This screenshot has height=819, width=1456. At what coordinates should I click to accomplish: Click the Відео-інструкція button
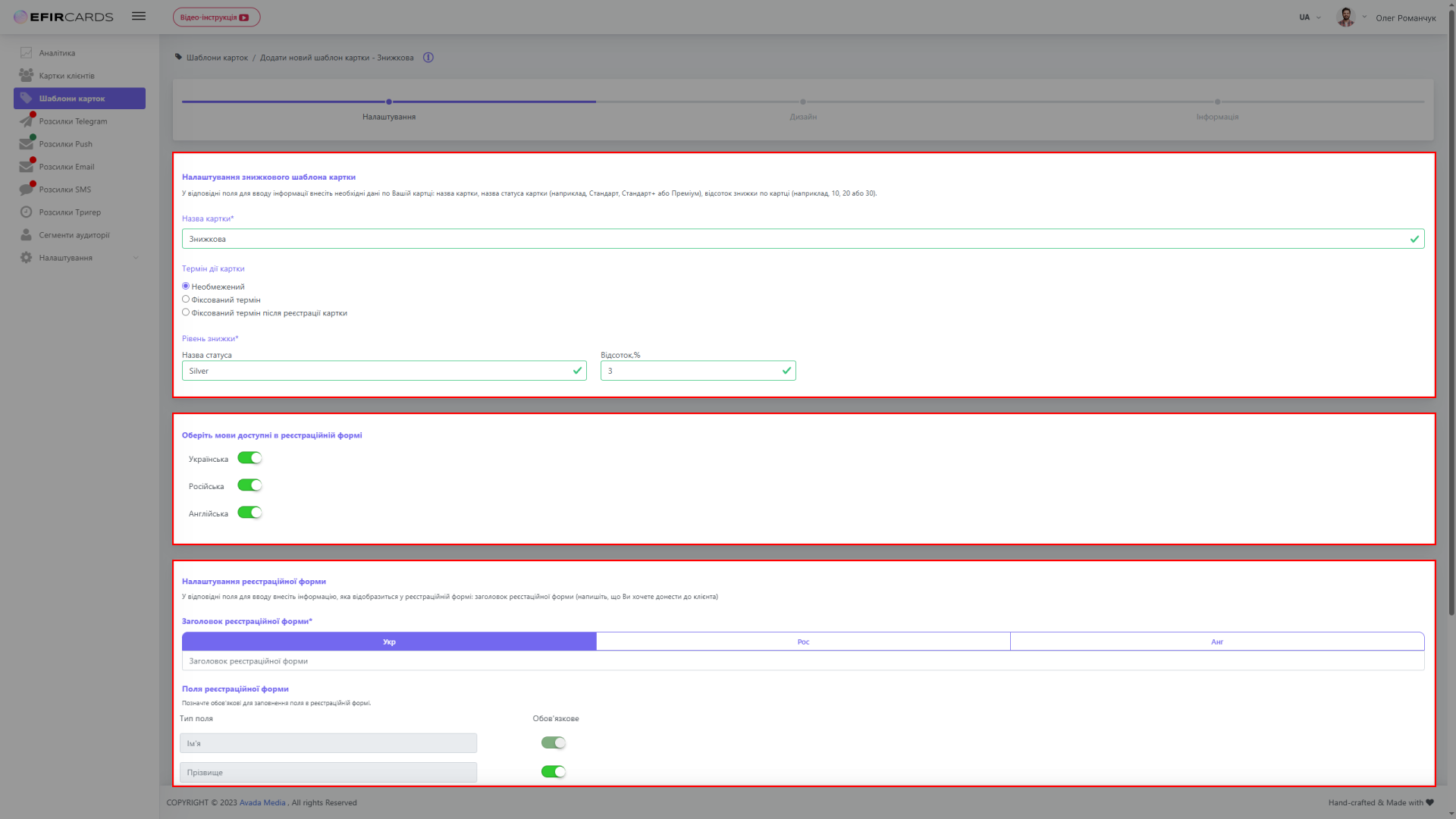[x=216, y=16]
